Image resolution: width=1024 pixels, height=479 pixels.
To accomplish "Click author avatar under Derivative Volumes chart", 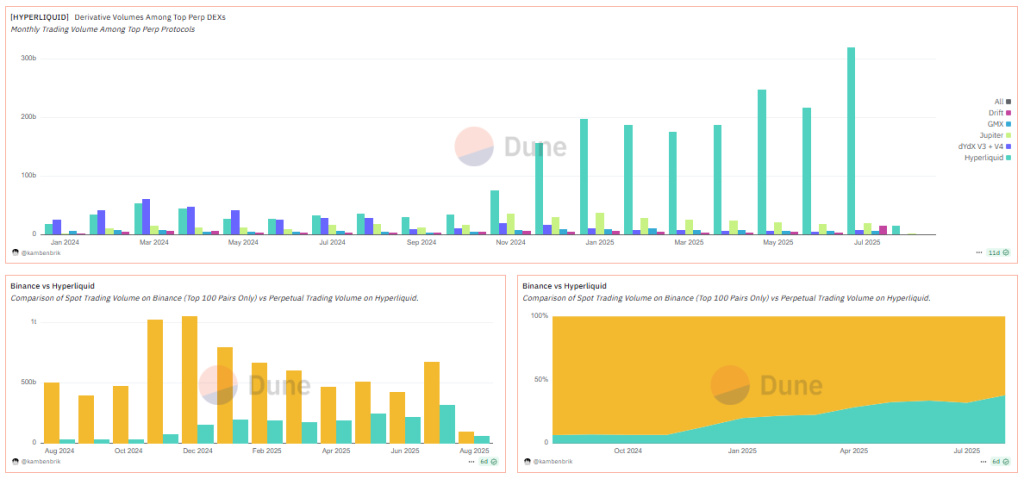I will 15,252.
